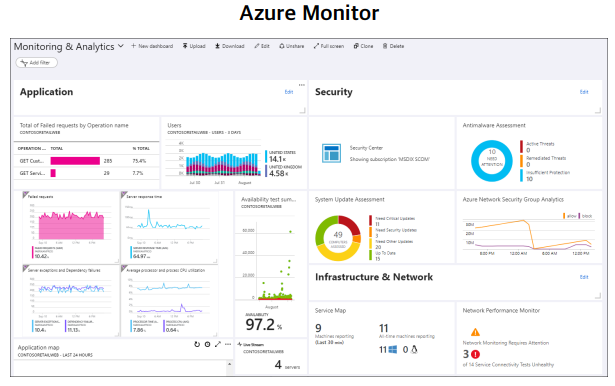Click the Active Threats legend entry
This screenshot has width=615, height=386.
pyautogui.click(x=537, y=147)
